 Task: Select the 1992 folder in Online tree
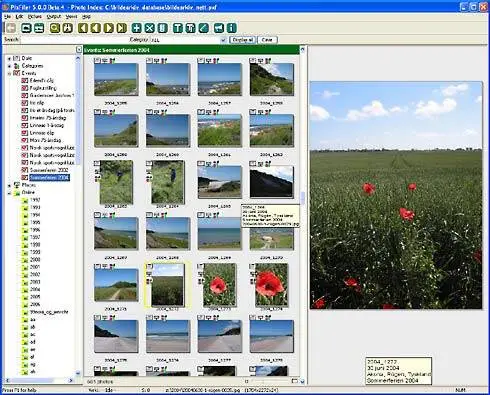35,200
